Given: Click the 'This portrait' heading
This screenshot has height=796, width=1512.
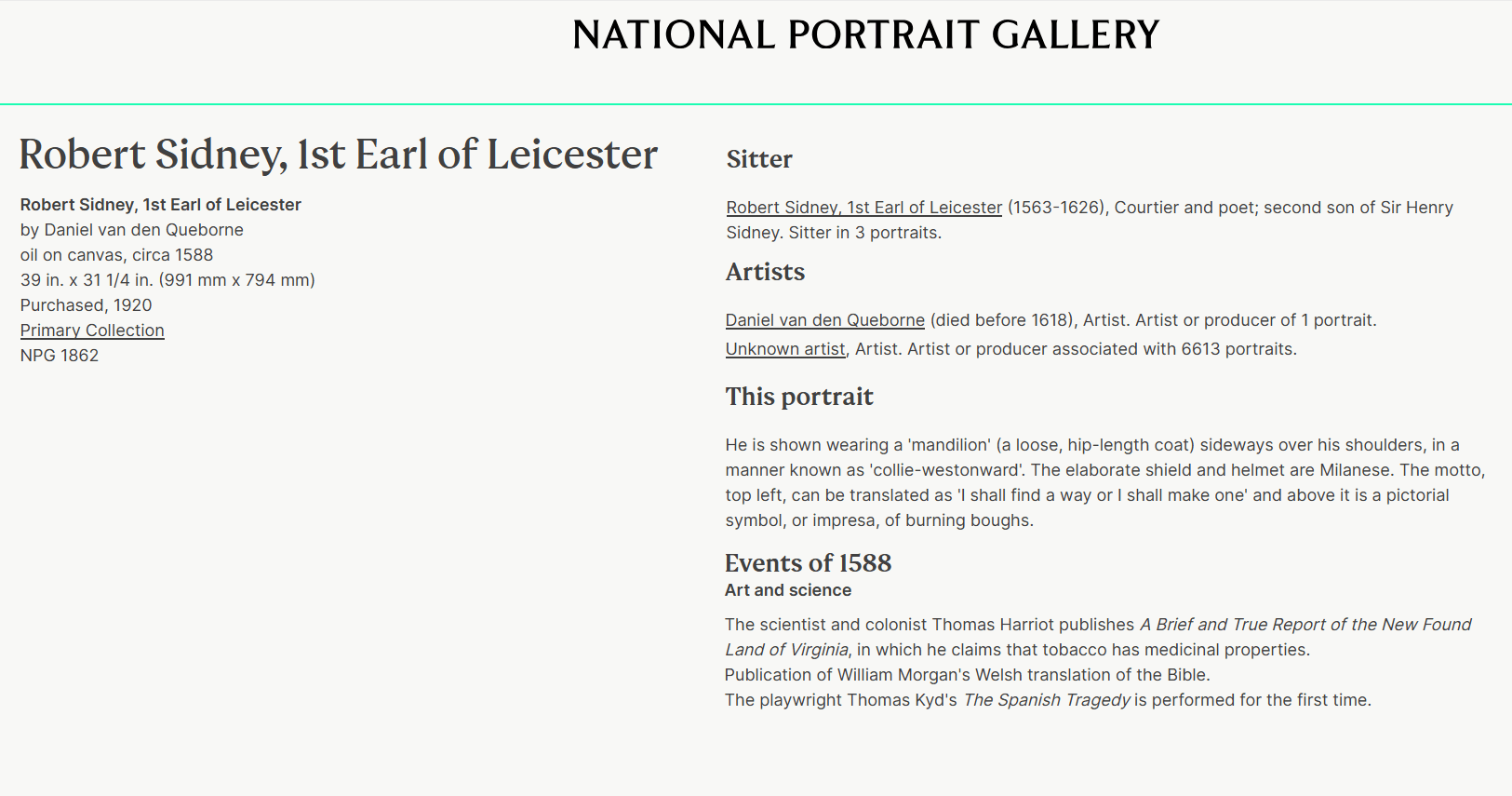Looking at the screenshot, I should point(799,397).
